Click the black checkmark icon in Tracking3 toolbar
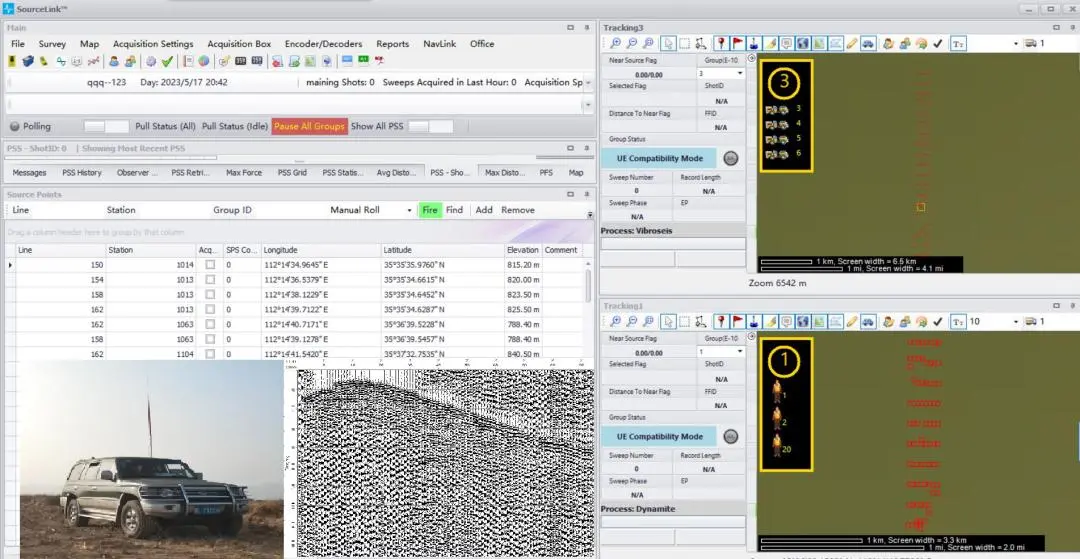 click(937, 44)
